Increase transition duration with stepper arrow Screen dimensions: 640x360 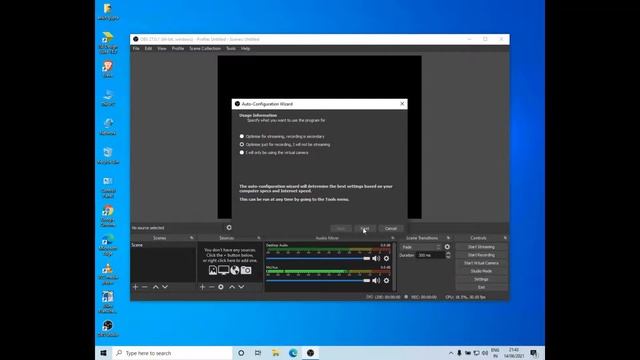tap(448, 253)
